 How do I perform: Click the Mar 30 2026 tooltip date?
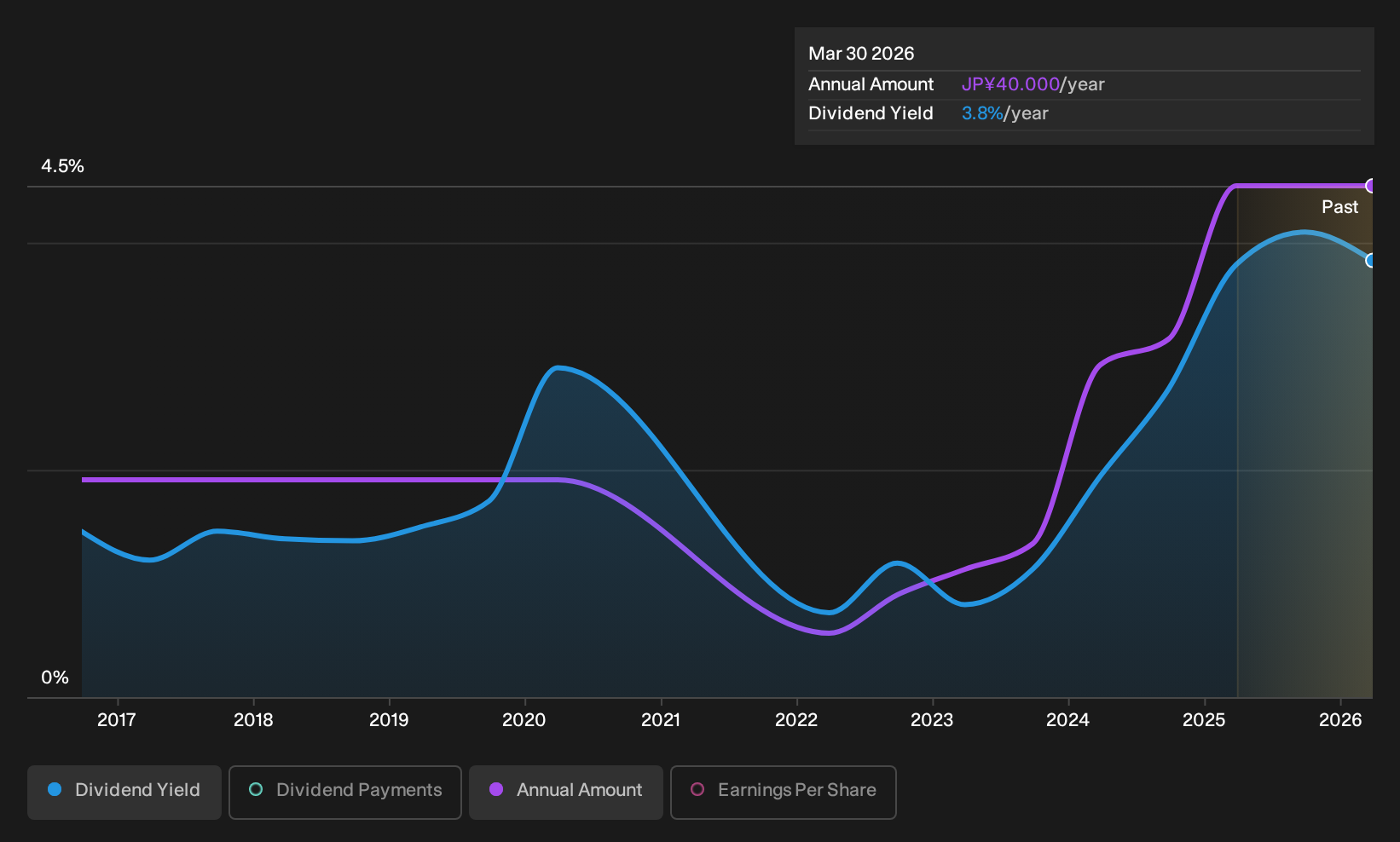tap(861, 54)
